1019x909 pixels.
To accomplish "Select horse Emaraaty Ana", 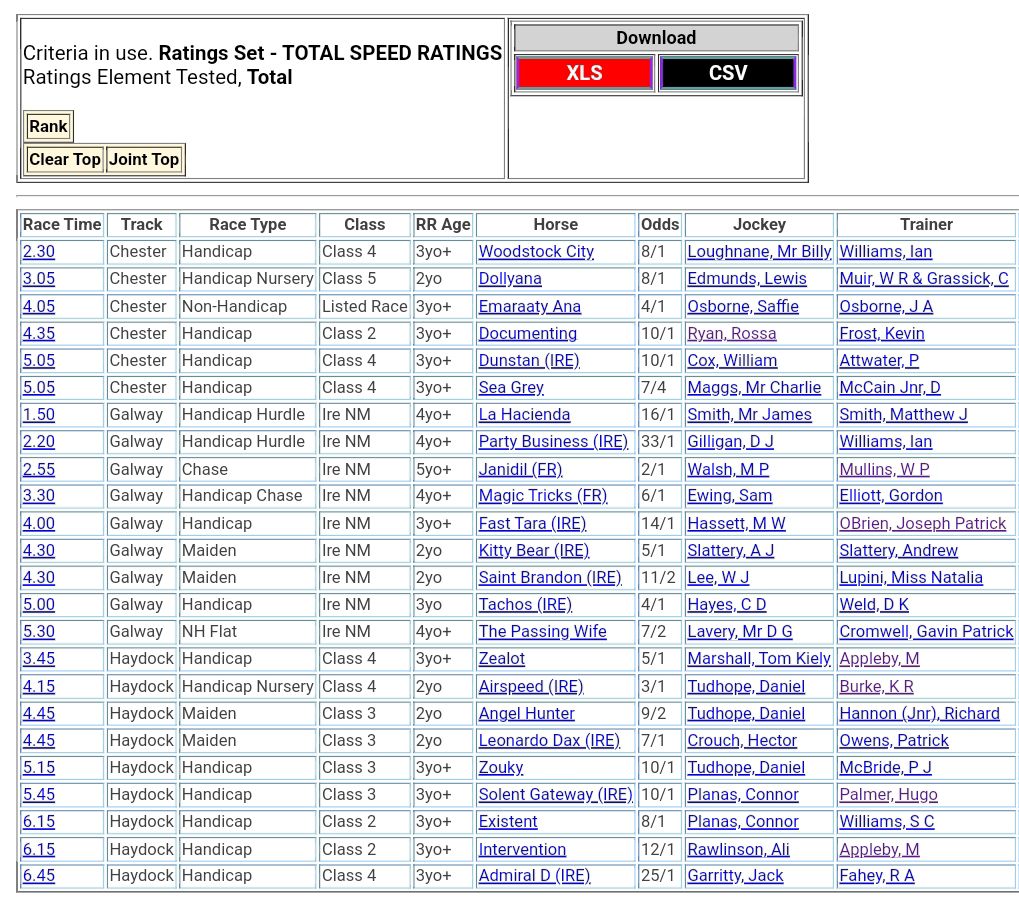I will (x=529, y=307).
